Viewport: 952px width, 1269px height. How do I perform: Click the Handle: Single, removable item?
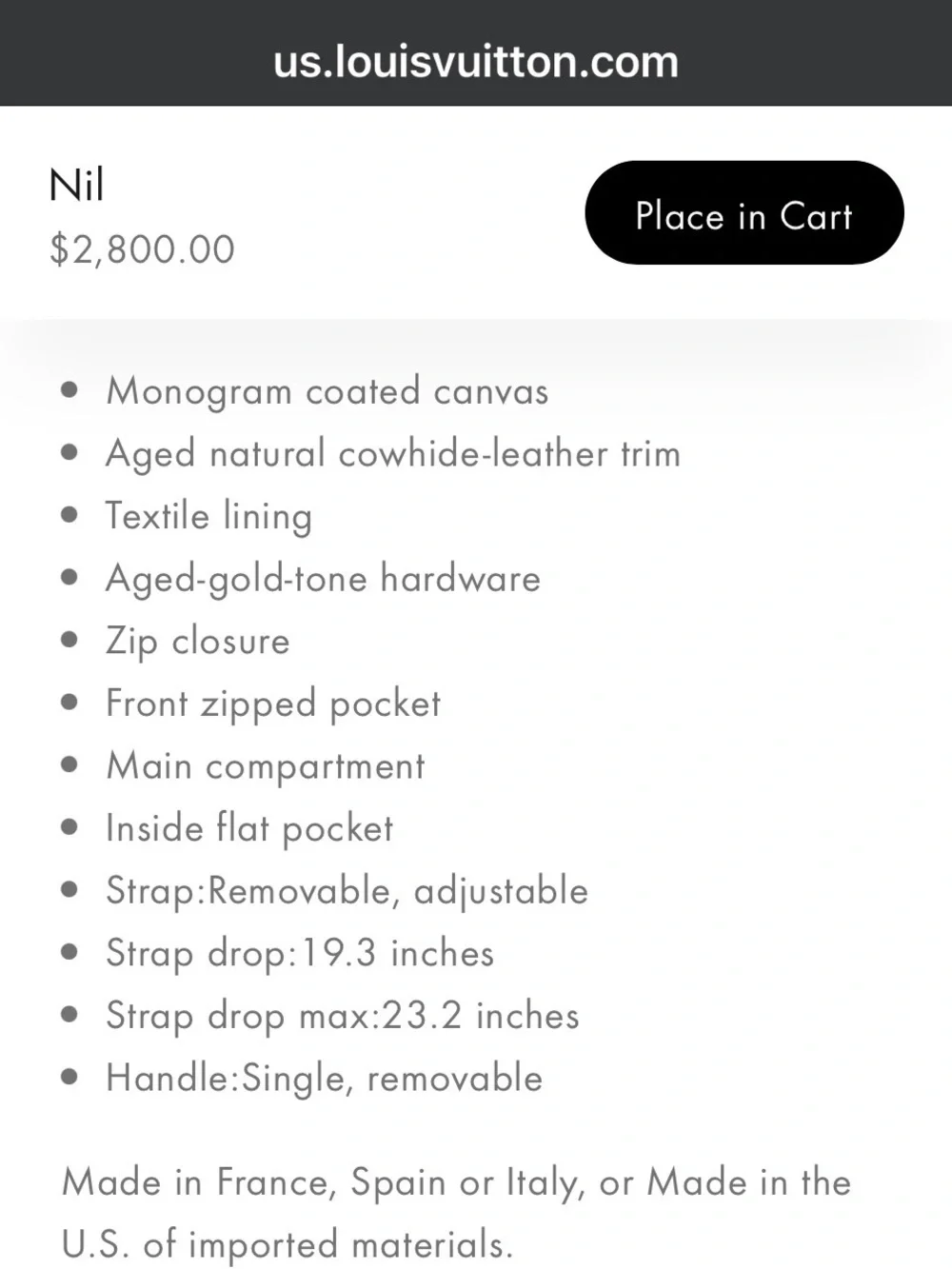(324, 1080)
